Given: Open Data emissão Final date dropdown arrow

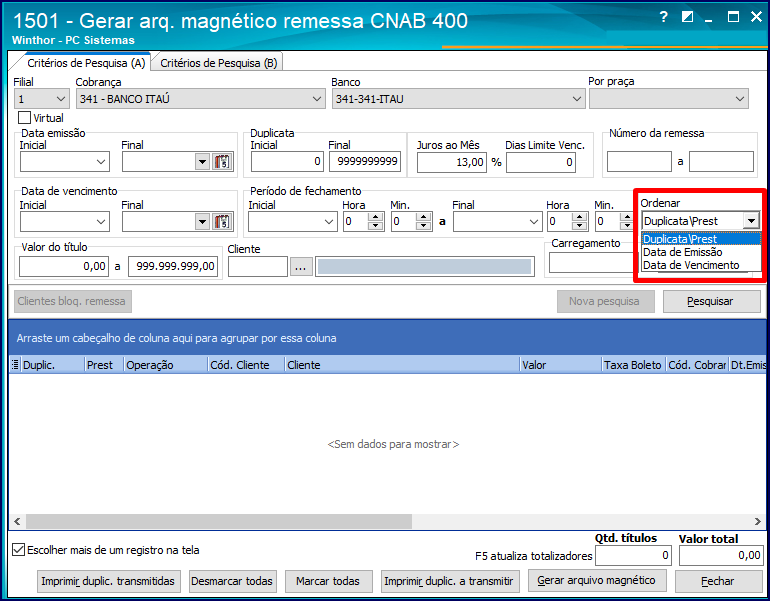Looking at the screenshot, I should (x=202, y=162).
